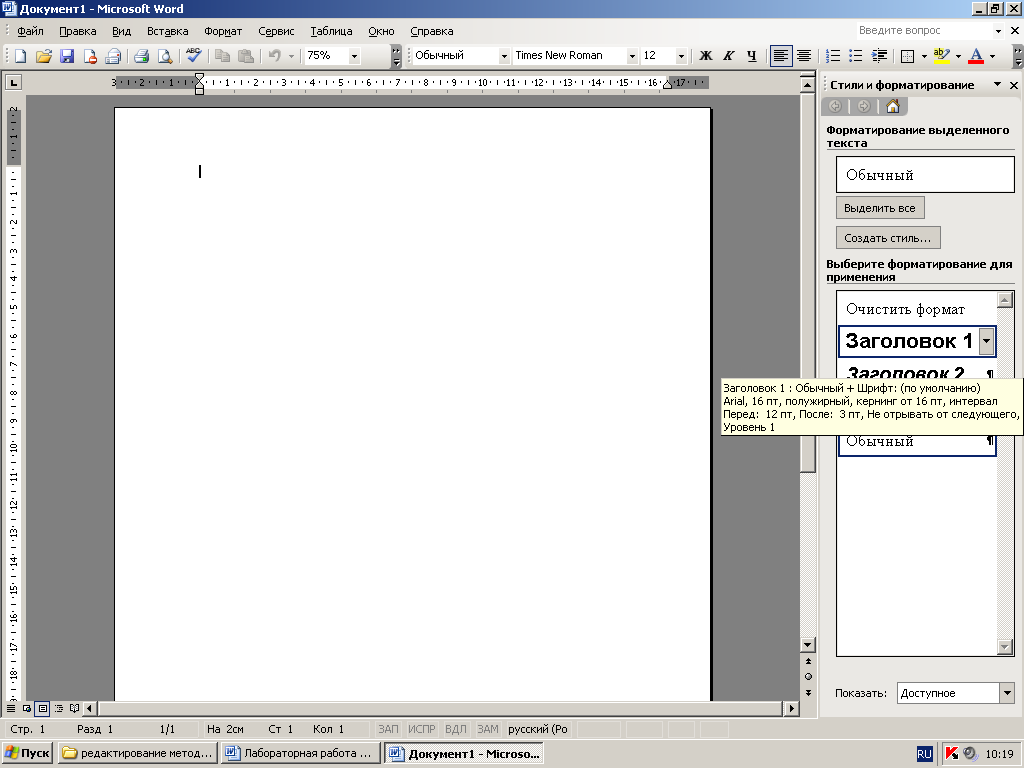Apply the red font color

point(976,56)
